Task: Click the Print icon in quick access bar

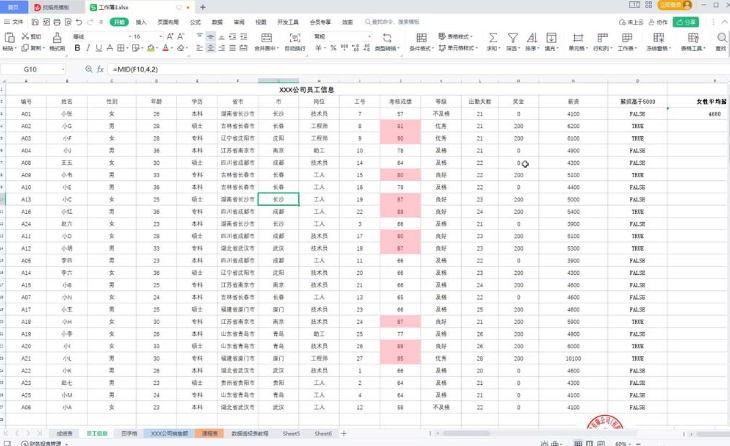Action: 57,22
